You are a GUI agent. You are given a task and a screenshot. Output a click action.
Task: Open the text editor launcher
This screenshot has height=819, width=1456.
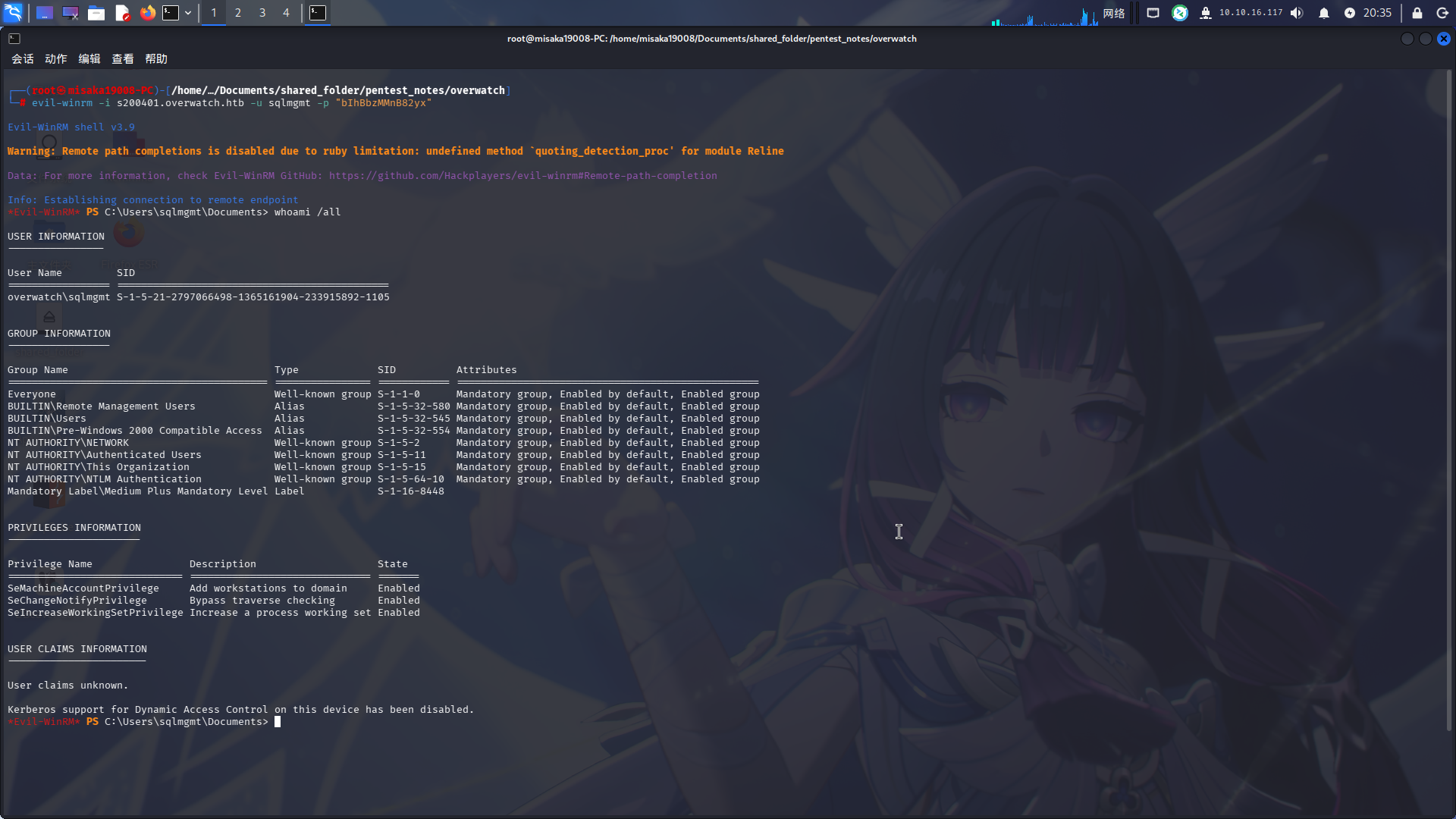pos(122,13)
